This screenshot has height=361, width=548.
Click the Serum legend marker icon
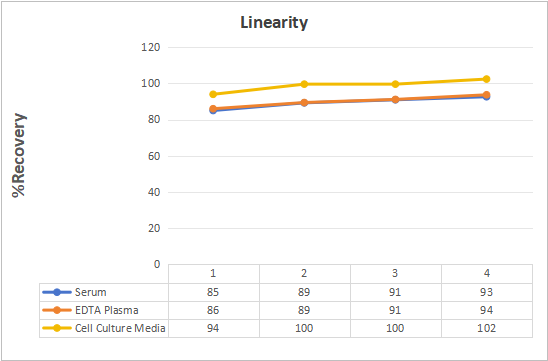pos(57,292)
